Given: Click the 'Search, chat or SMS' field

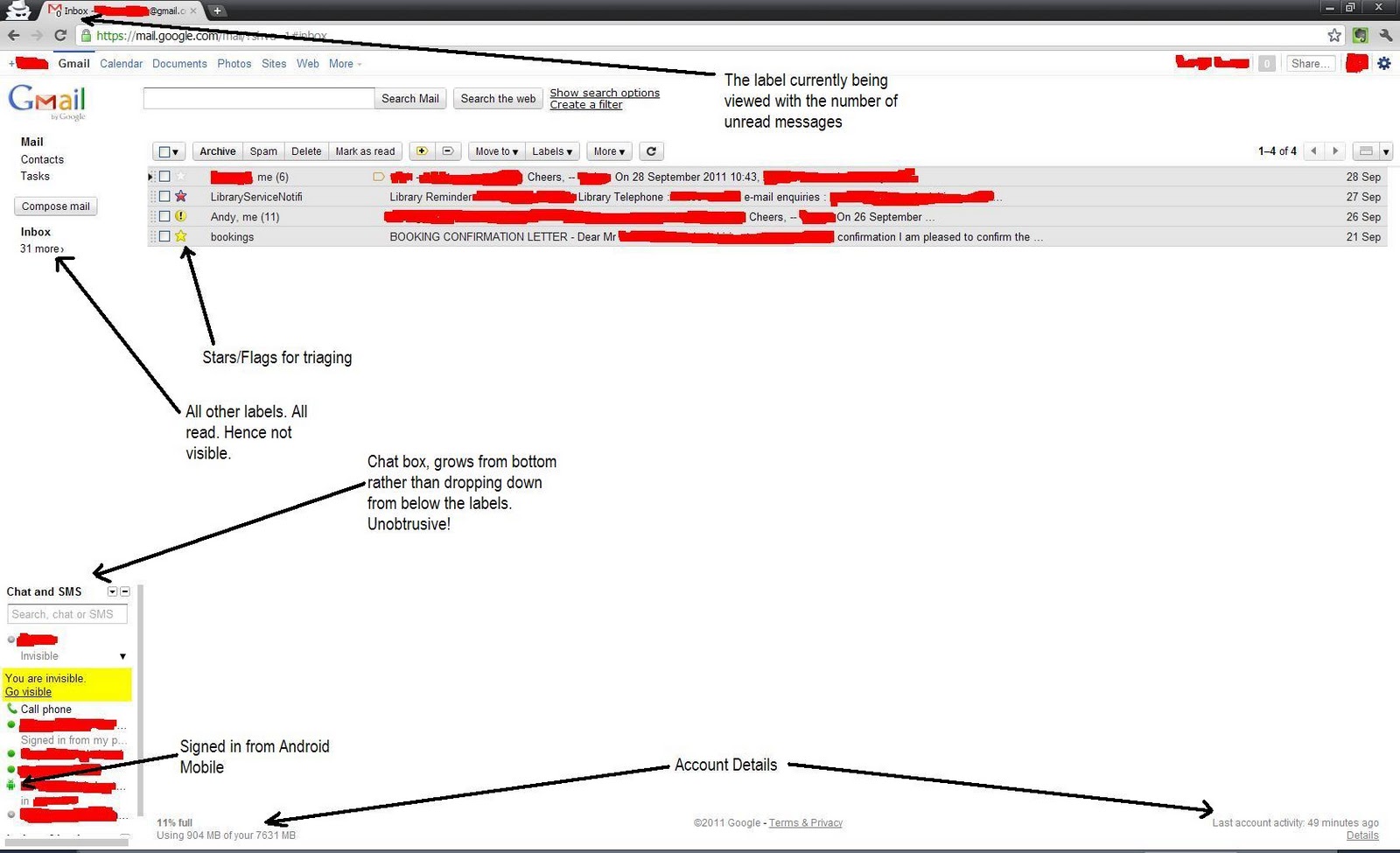Looking at the screenshot, I should click(x=67, y=614).
